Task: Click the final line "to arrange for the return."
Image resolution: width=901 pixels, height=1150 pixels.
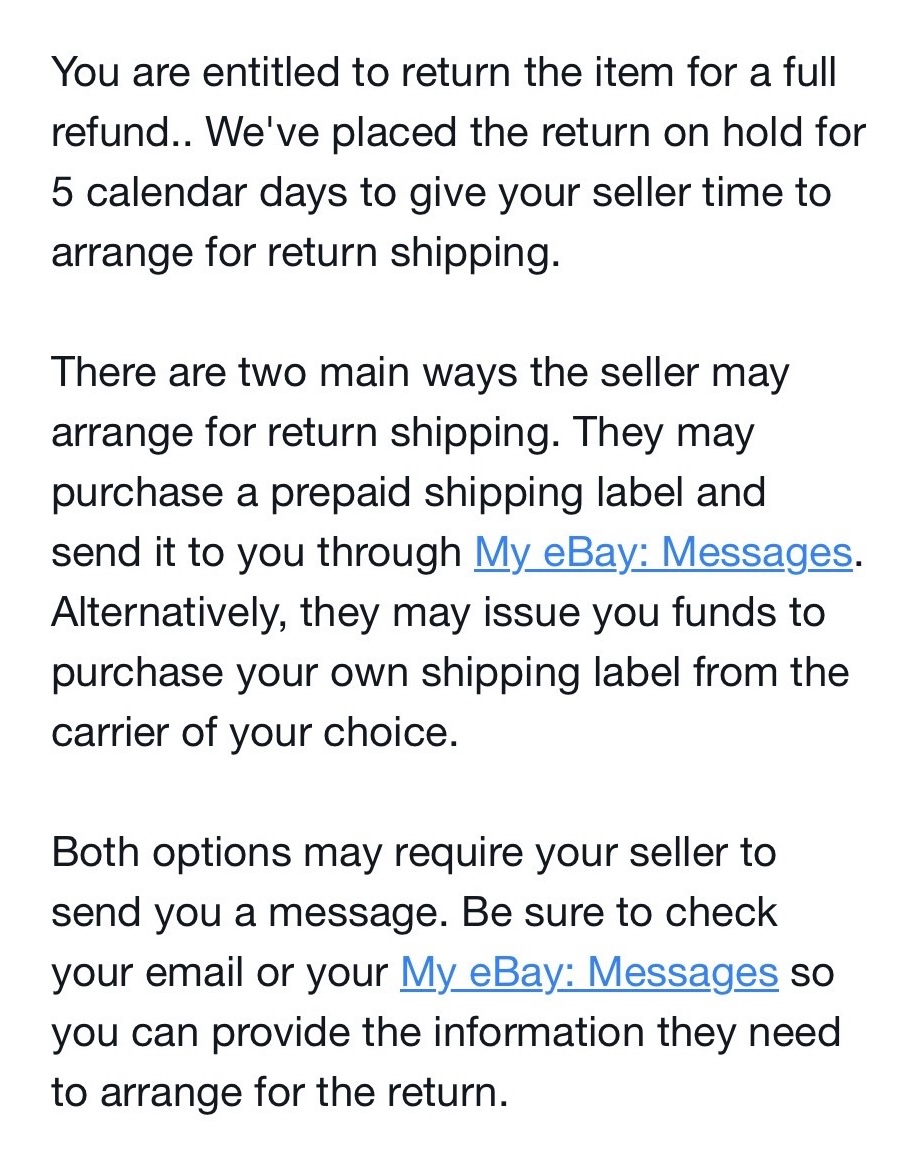Action: click(279, 1092)
